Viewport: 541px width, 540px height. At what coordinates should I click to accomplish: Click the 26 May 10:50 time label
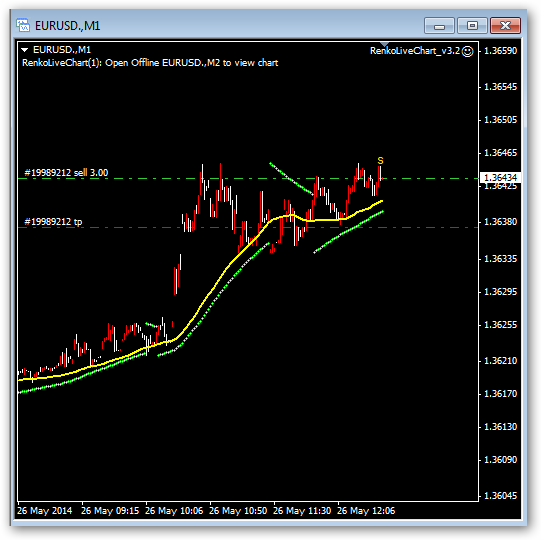click(x=238, y=511)
